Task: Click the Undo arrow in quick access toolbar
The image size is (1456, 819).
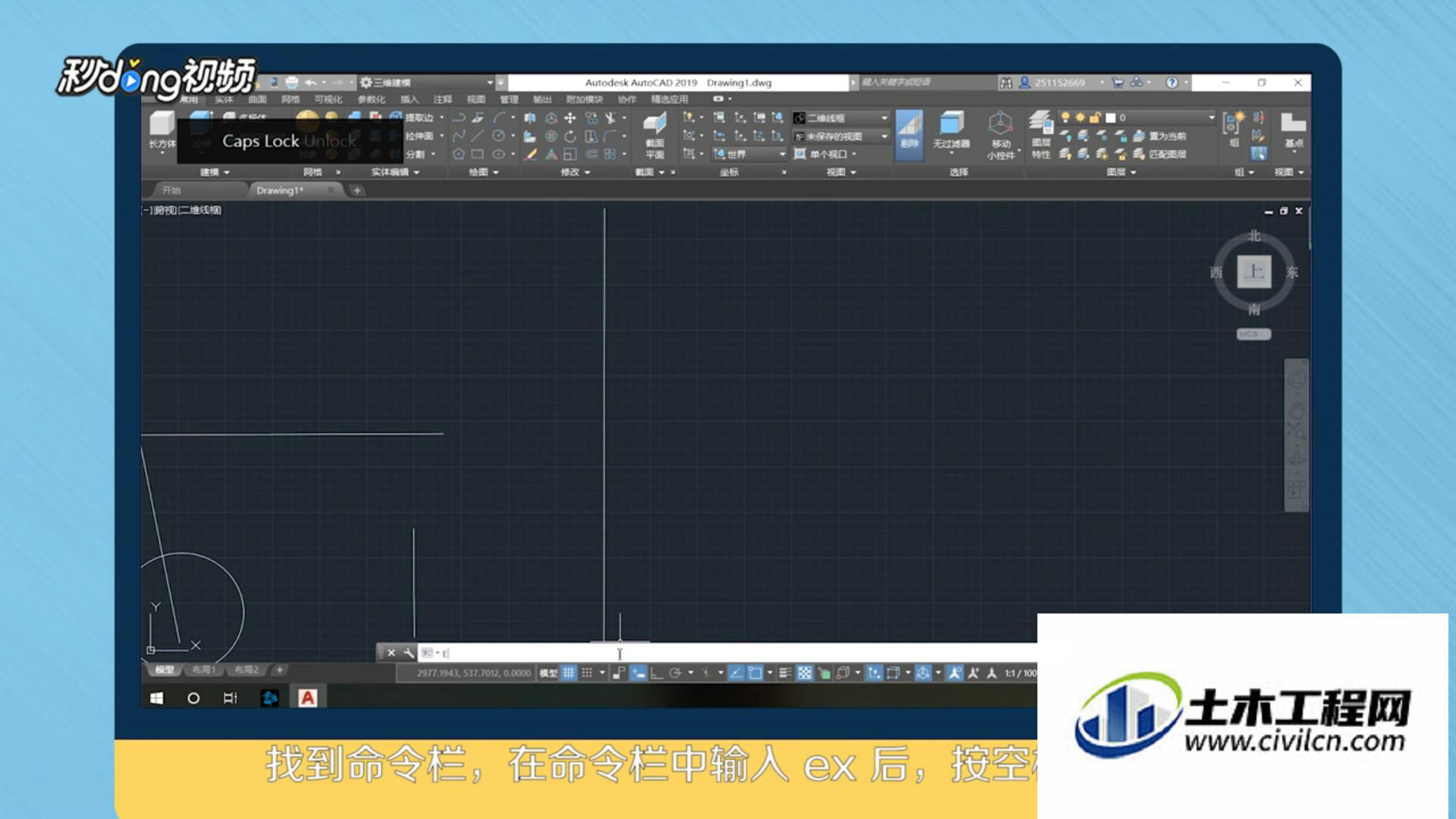Action: (310, 83)
